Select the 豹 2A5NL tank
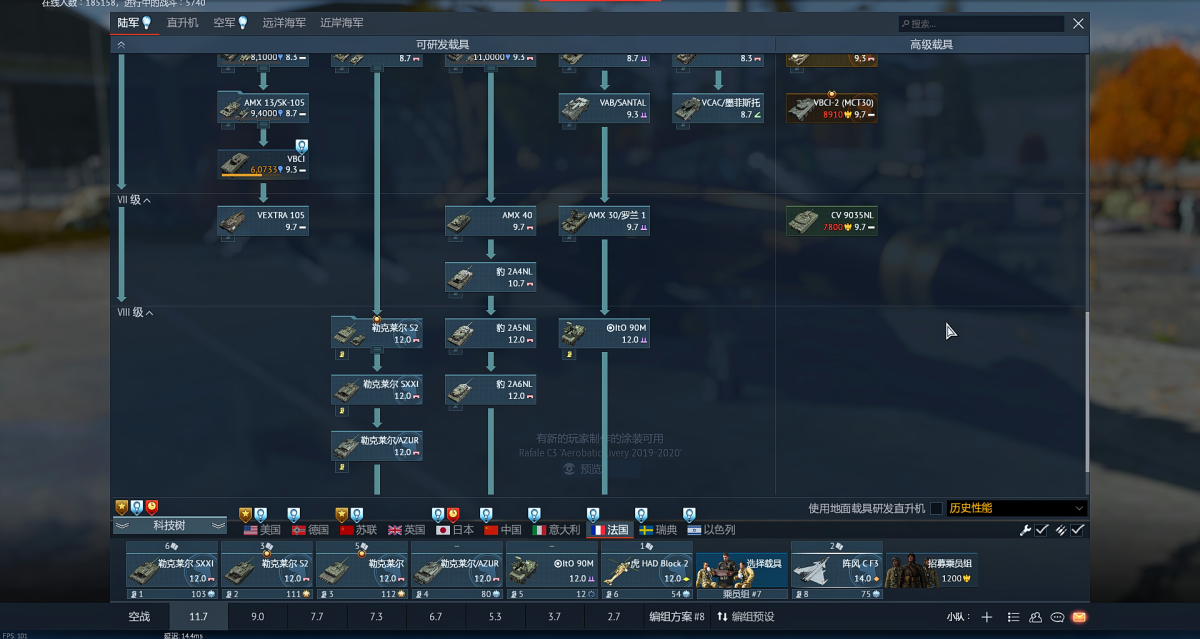 (x=490, y=334)
